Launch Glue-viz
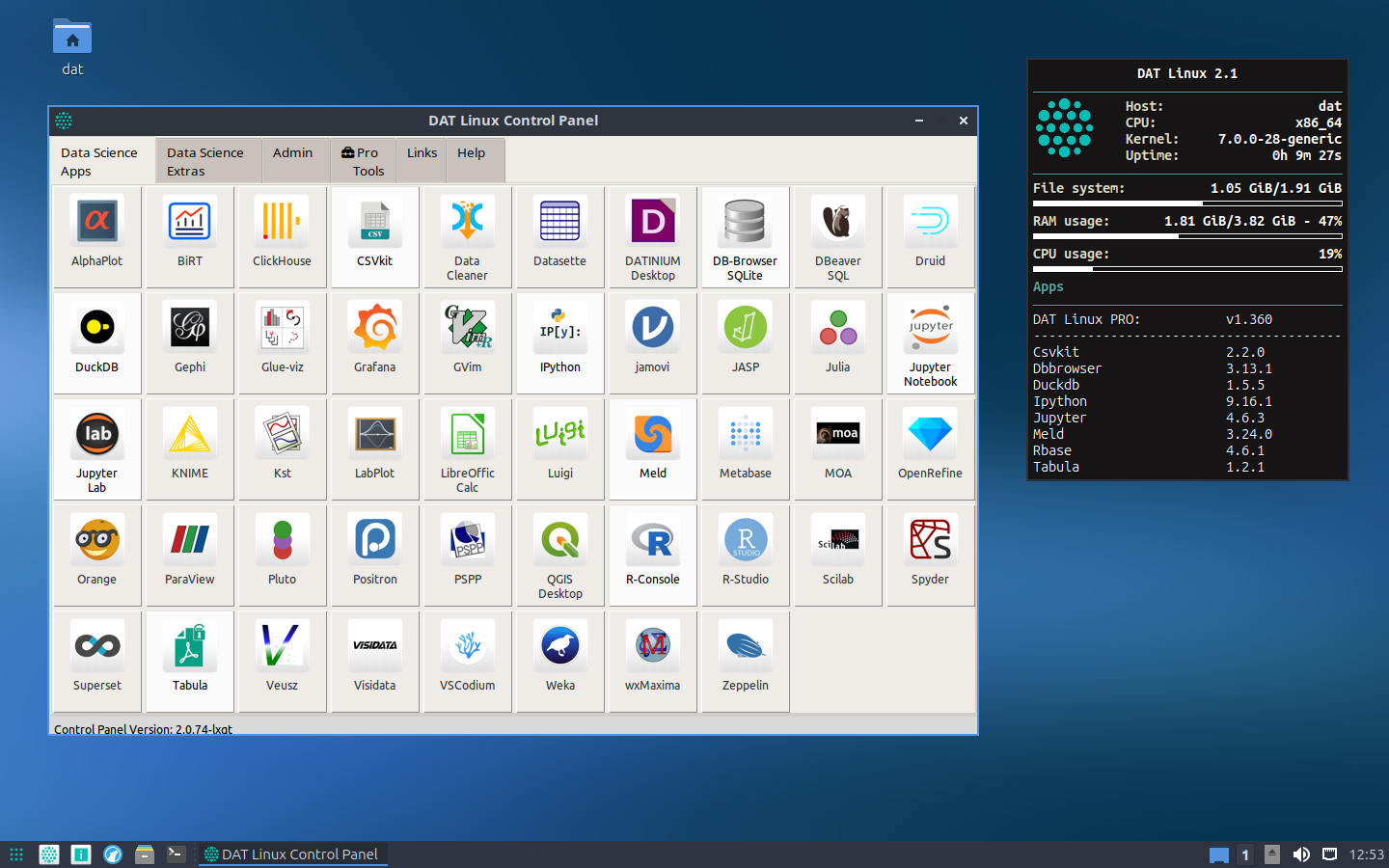 (x=283, y=343)
